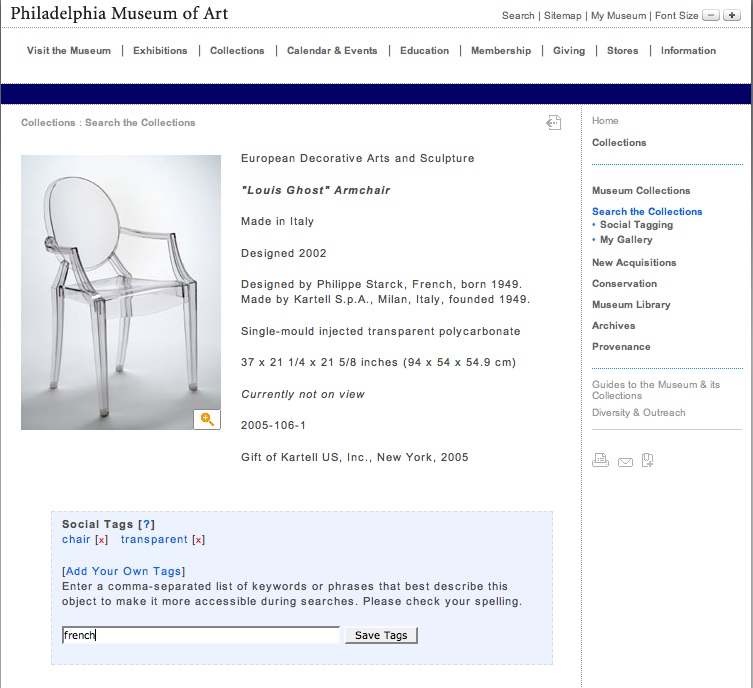The width and height of the screenshot is (753, 688).
Task: Open the Stores menu
Action: 622,50
